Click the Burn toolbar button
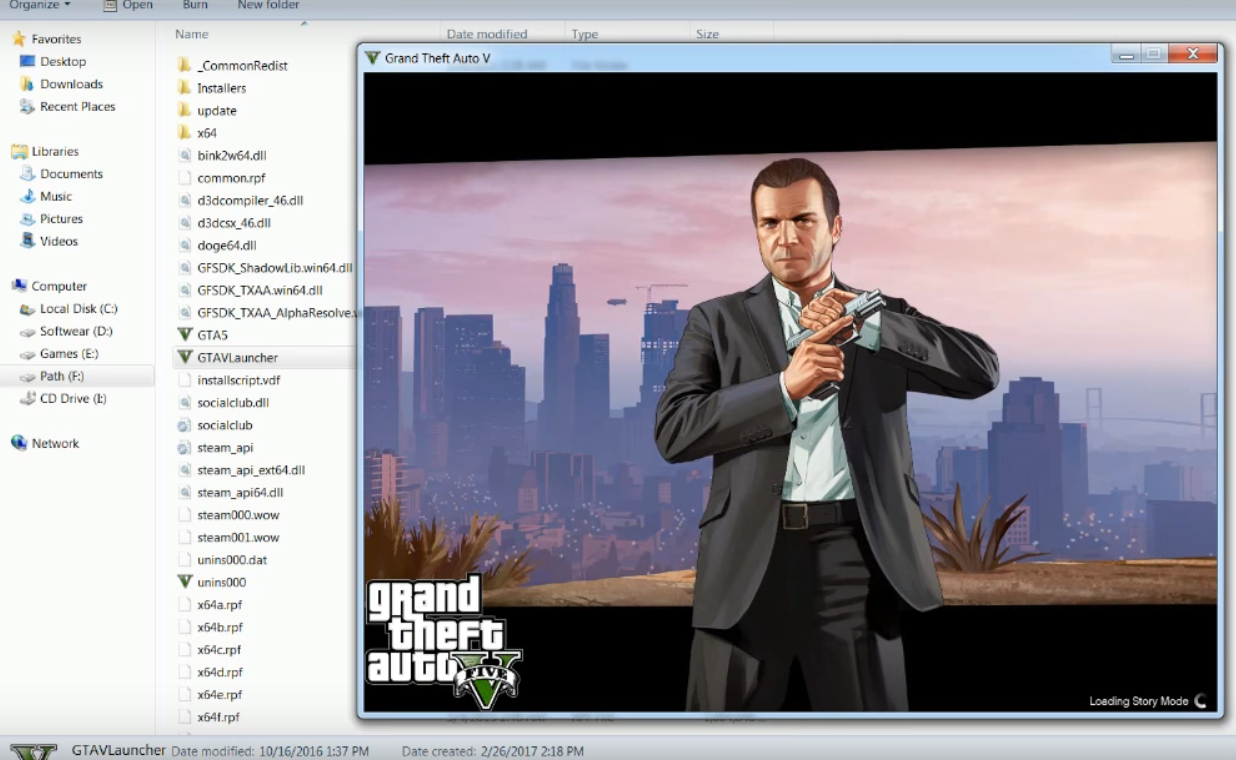This screenshot has height=760, width=1236. coord(195,5)
